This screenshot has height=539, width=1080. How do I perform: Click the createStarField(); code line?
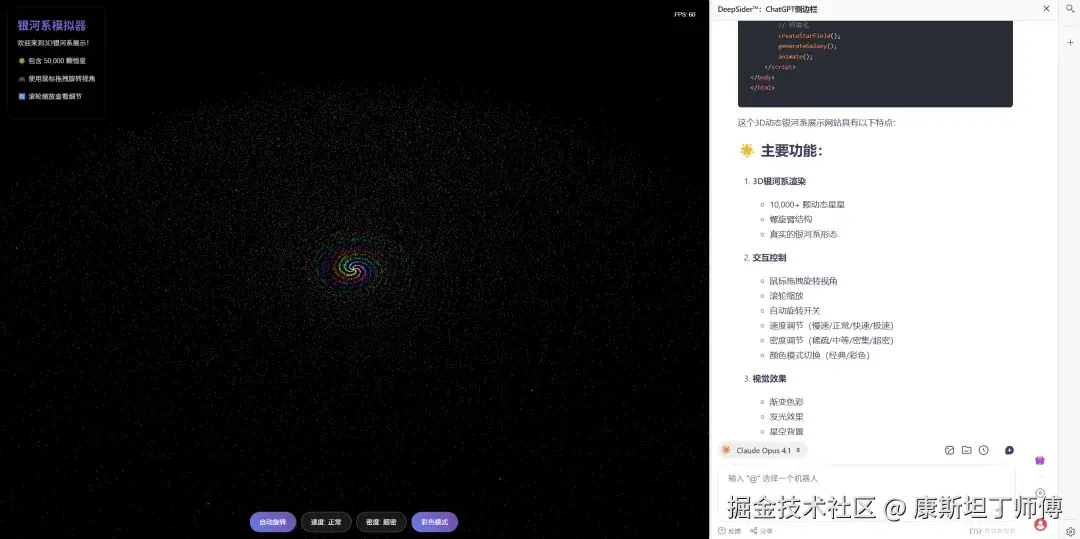click(x=809, y=36)
